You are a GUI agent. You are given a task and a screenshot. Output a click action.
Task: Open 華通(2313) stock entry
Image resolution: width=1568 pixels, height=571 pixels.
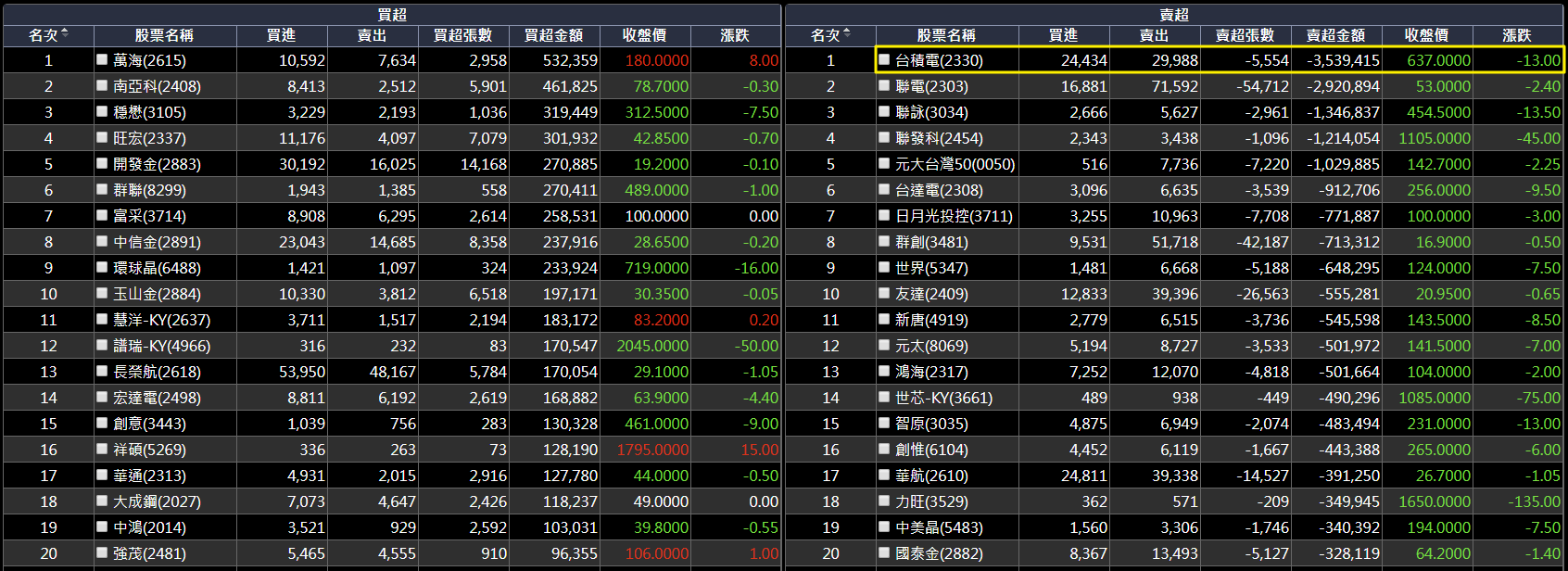[149, 476]
